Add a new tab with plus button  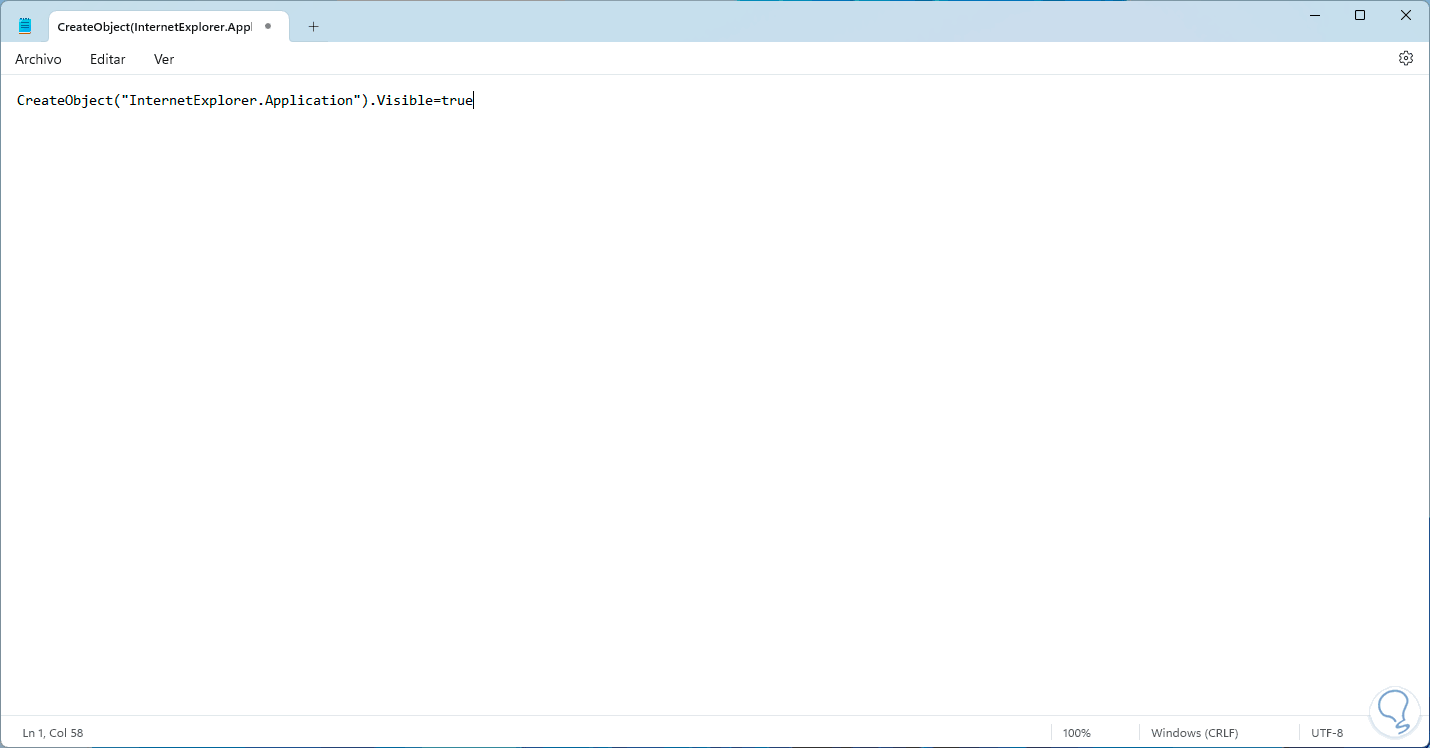313,26
